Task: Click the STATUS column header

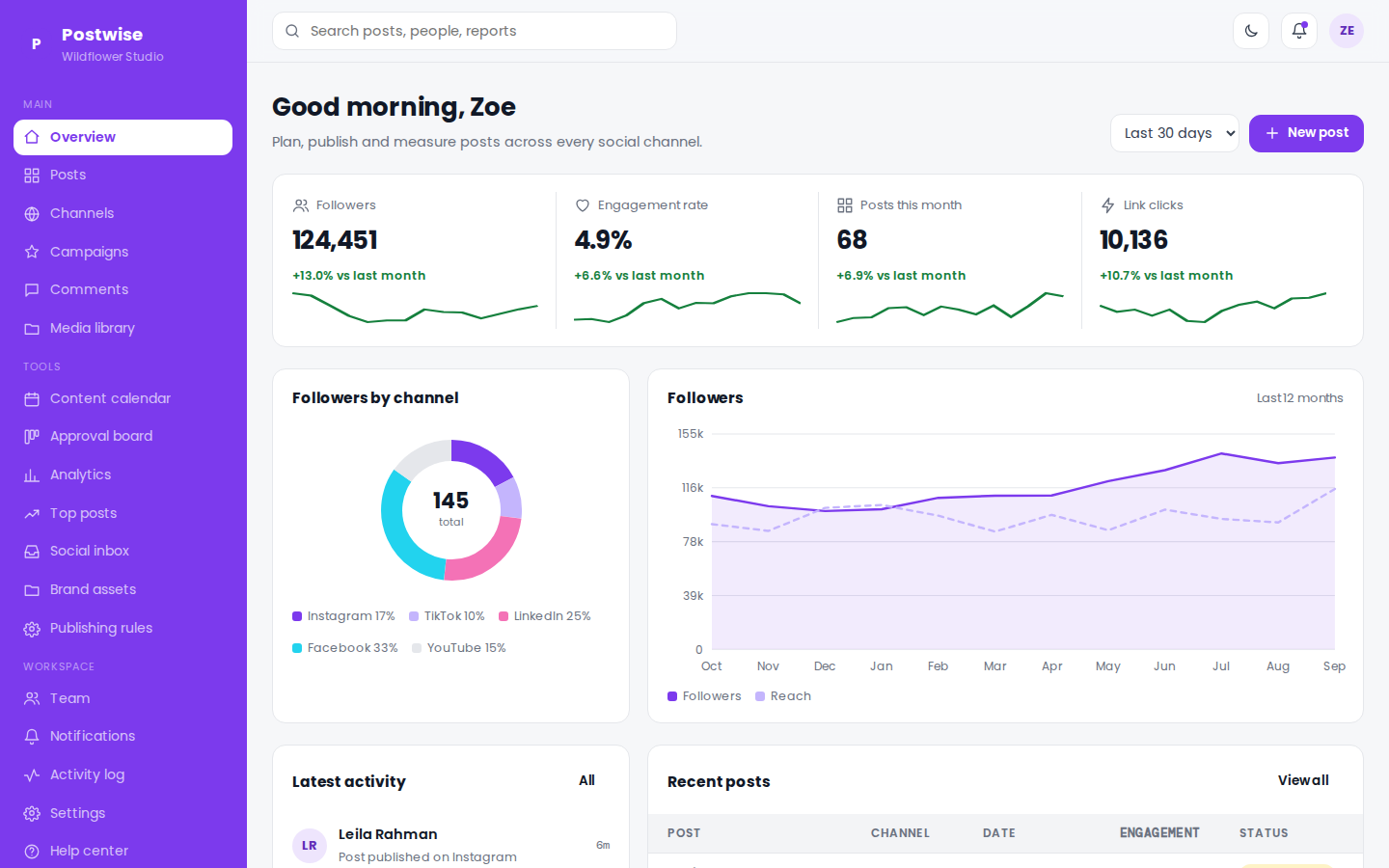Action: [x=1264, y=833]
